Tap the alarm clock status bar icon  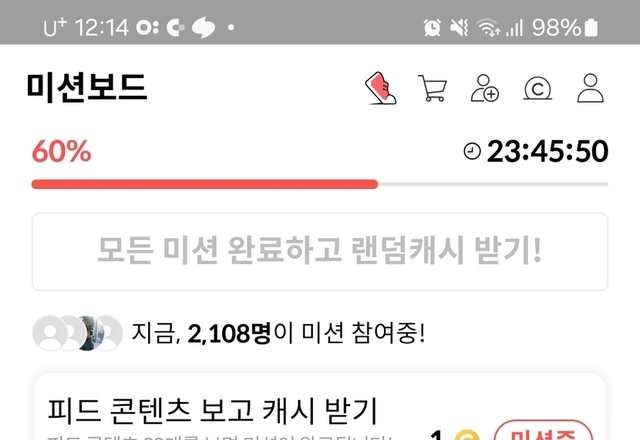coord(432,28)
